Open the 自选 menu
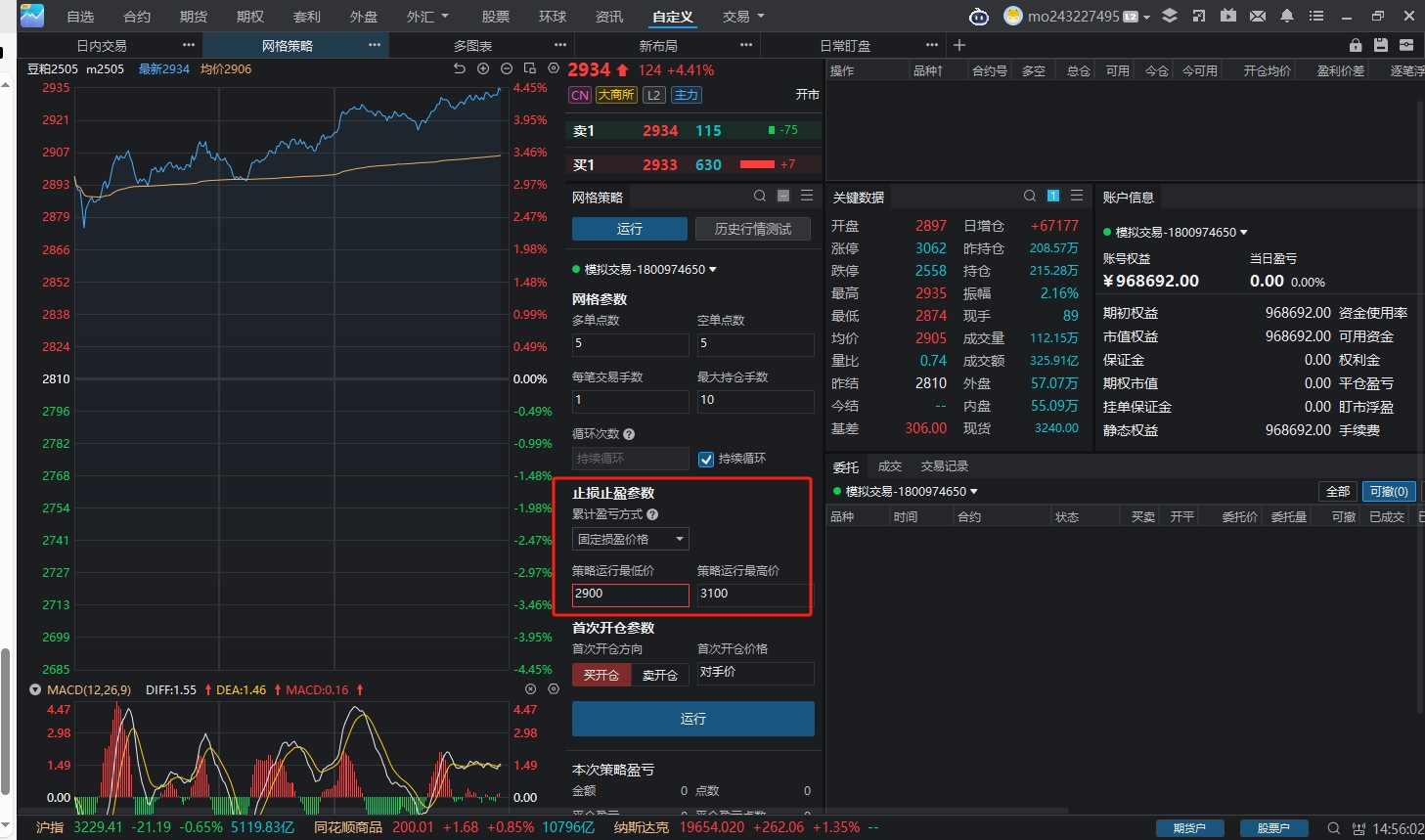Viewport: 1425px width, 840px height. pyautogui.click(x=80, y=17)
